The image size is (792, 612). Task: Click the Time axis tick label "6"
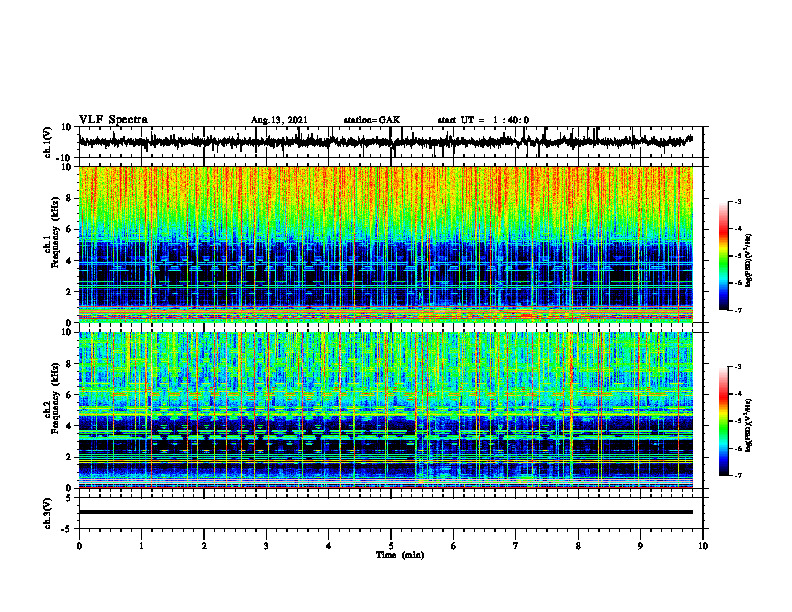(x=454, y=546)
